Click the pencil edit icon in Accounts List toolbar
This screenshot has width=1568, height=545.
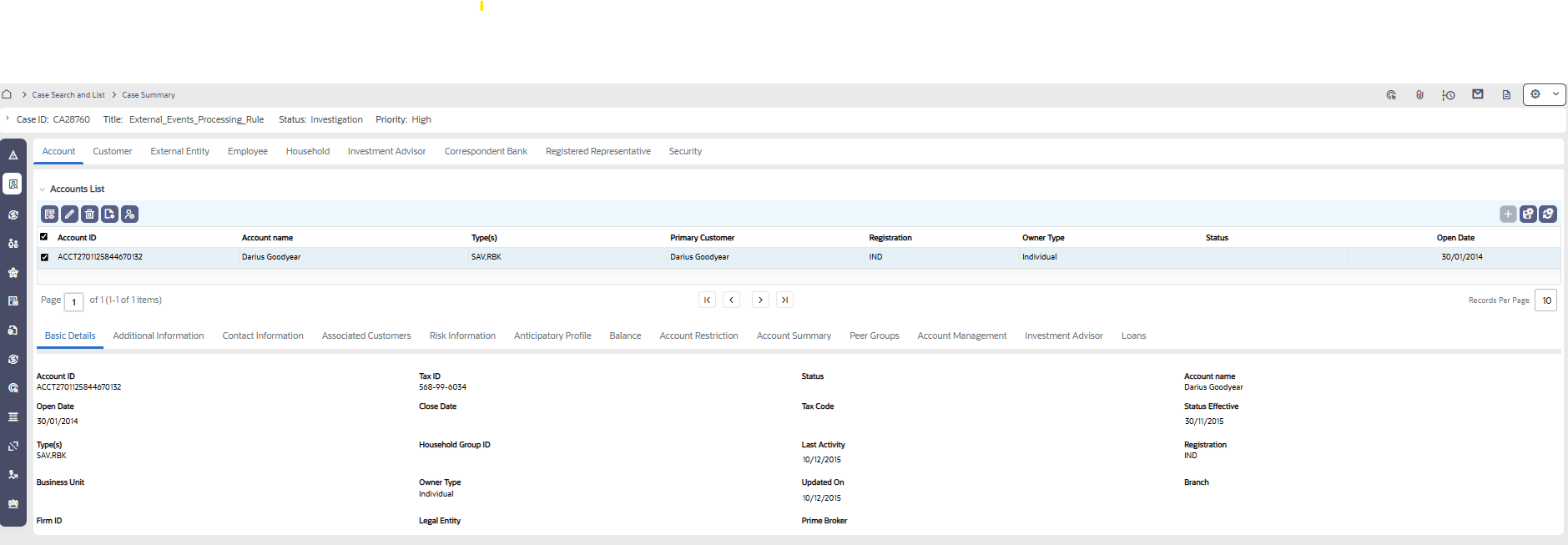pyautogui.click(x=70, y=214)
